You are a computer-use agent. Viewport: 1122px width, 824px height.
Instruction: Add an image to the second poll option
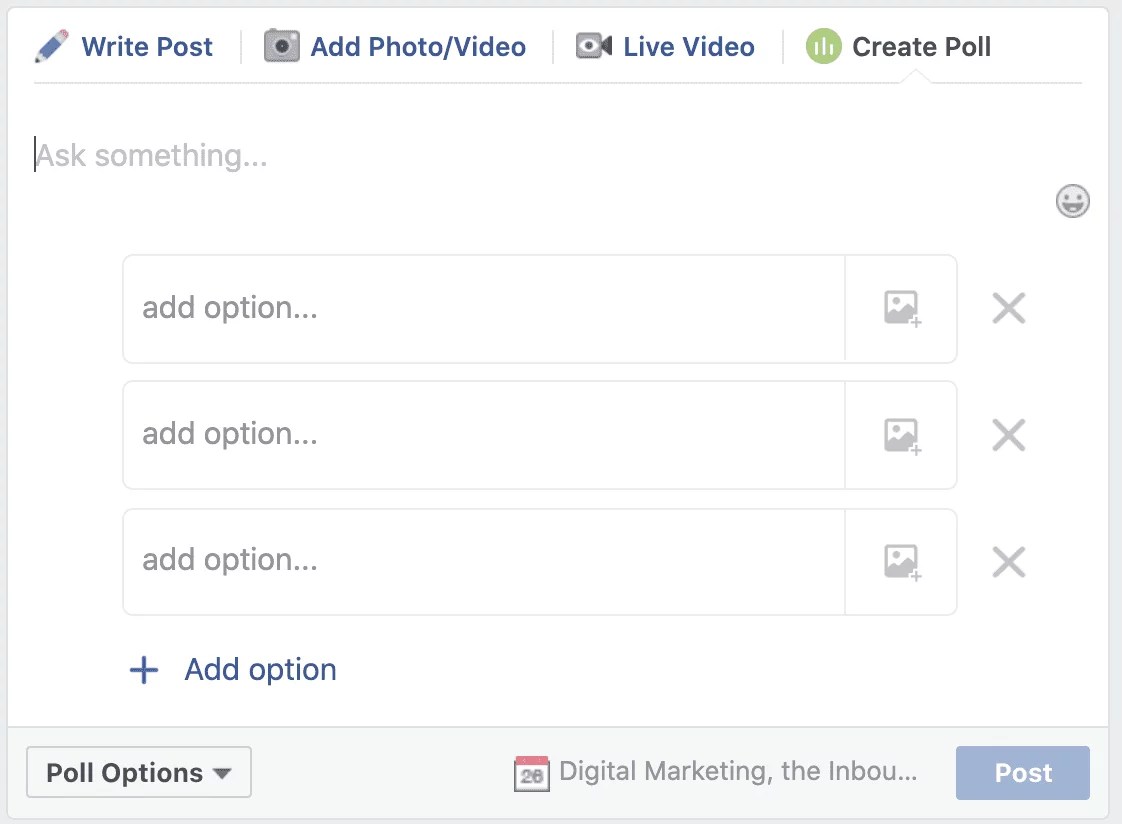coord(901,435)
